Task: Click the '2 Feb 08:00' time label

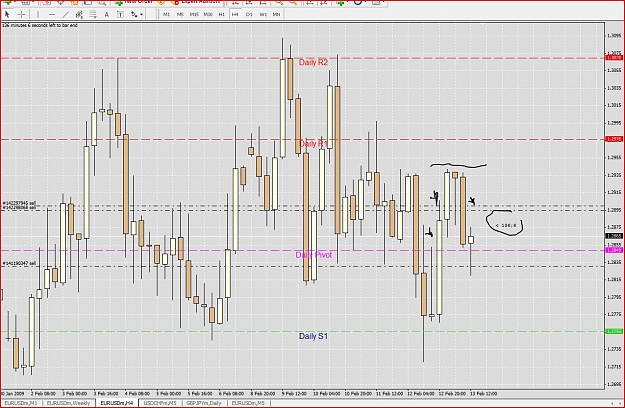Action: point(43,394)
